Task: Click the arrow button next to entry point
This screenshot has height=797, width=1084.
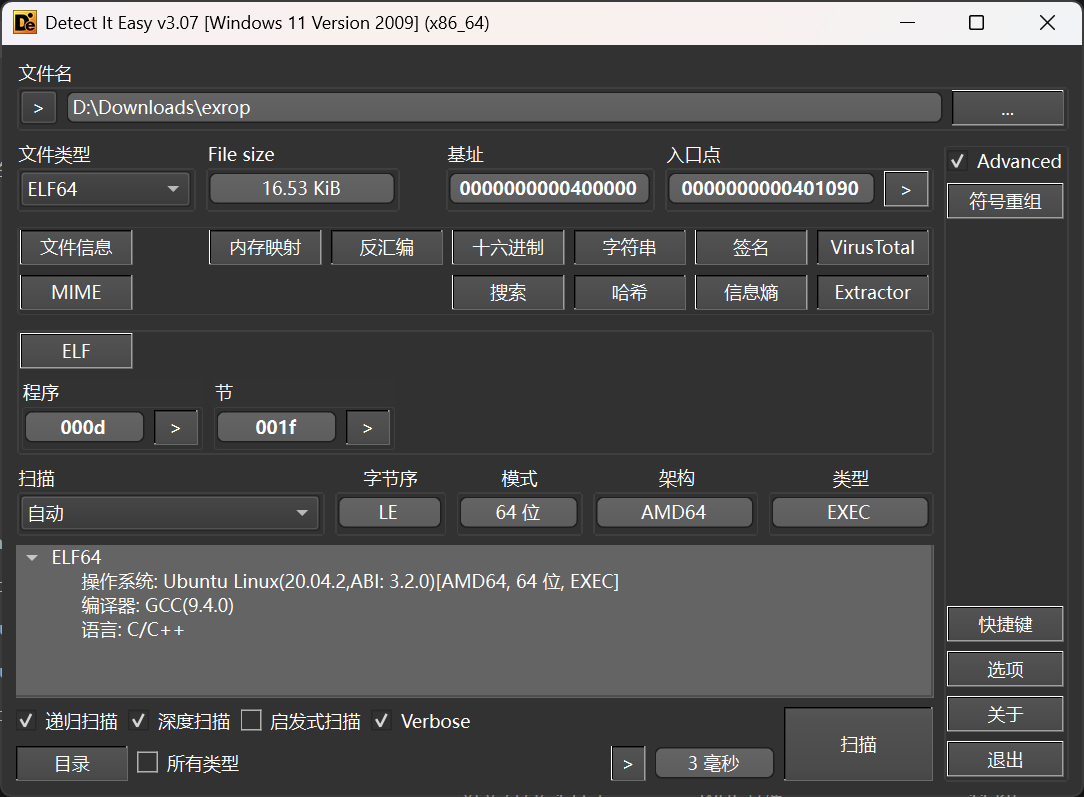Action: [x=906, y=188]
